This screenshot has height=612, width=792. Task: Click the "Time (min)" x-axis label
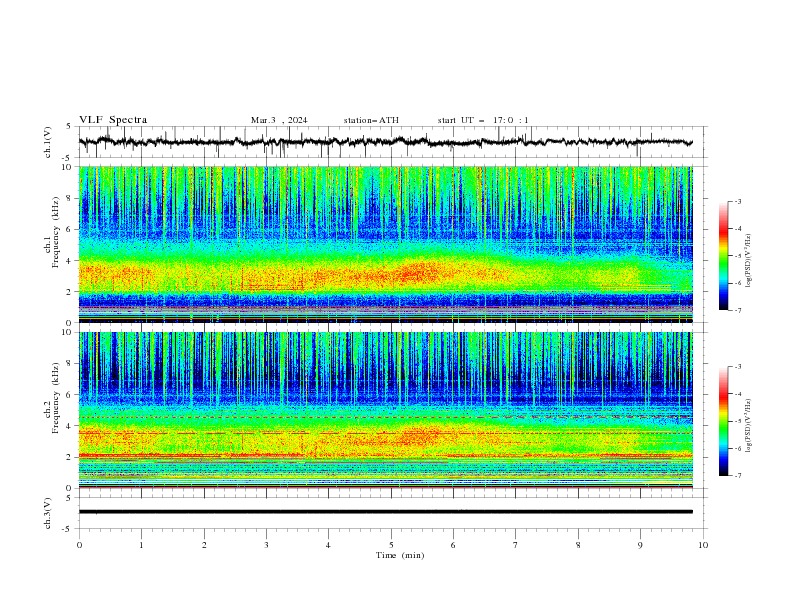400,555
